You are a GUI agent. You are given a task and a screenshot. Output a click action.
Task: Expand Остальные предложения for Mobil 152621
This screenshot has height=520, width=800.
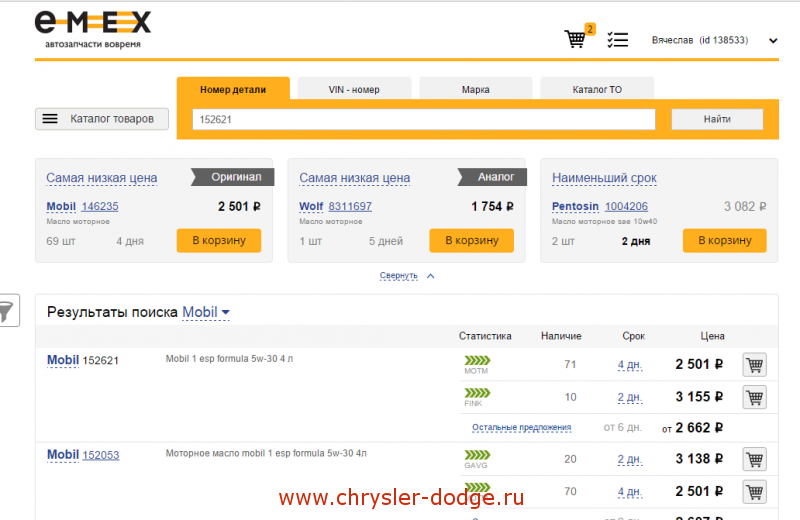point(521,427)
